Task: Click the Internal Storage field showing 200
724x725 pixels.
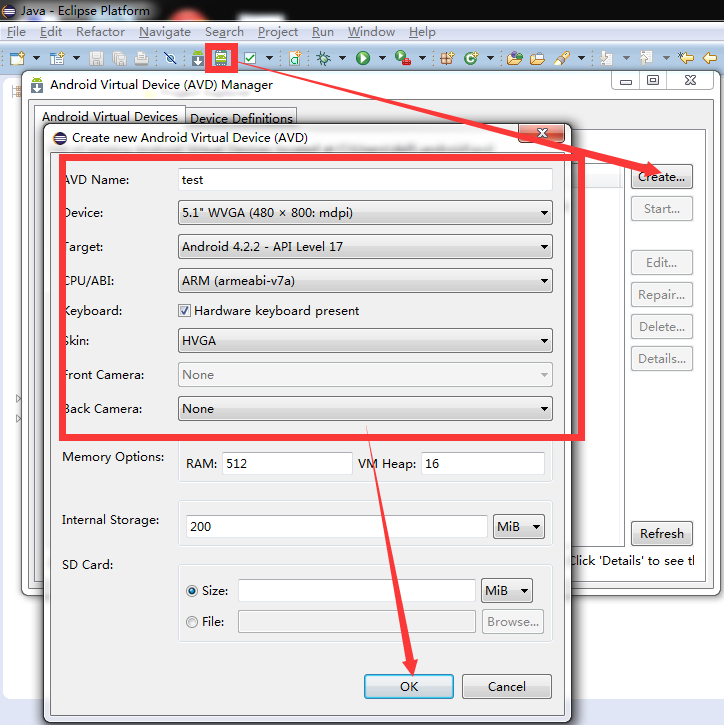Action: pyautogui.click(x=337, y=526)
